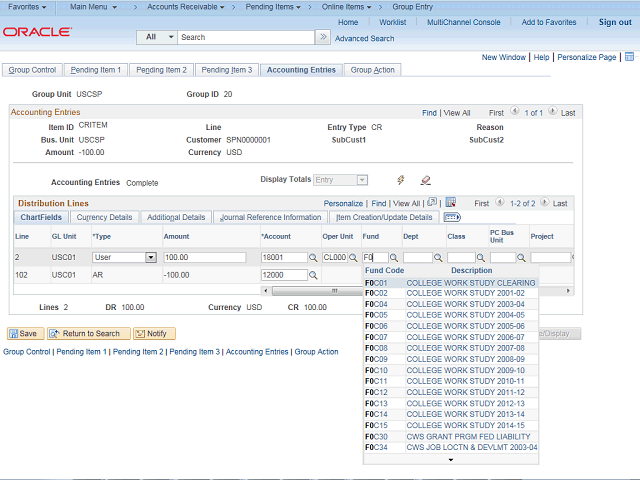Click the Amount field containing 100.00
Viewport: 640px width, 480px height.
pyautogui.click(x=204, y=258)
